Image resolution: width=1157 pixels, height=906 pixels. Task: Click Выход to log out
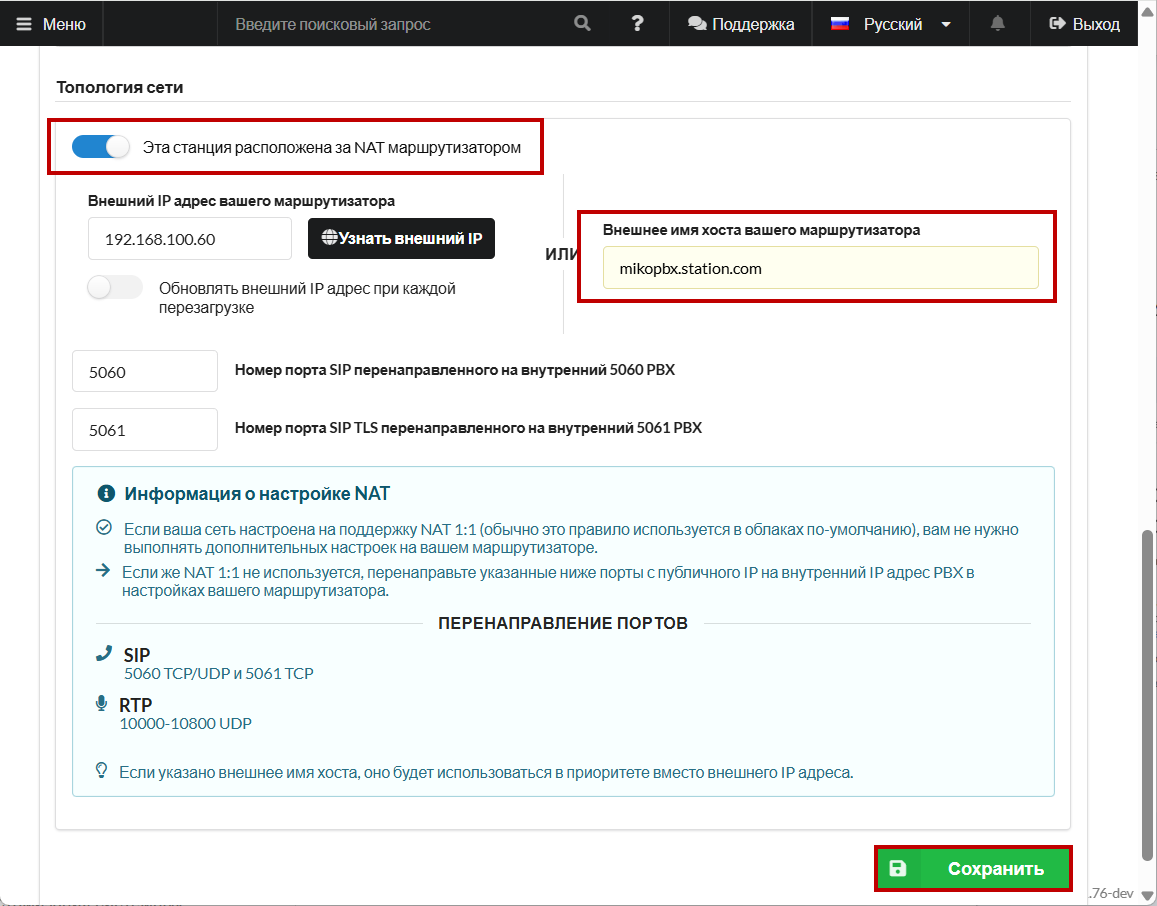(1084, 24)
